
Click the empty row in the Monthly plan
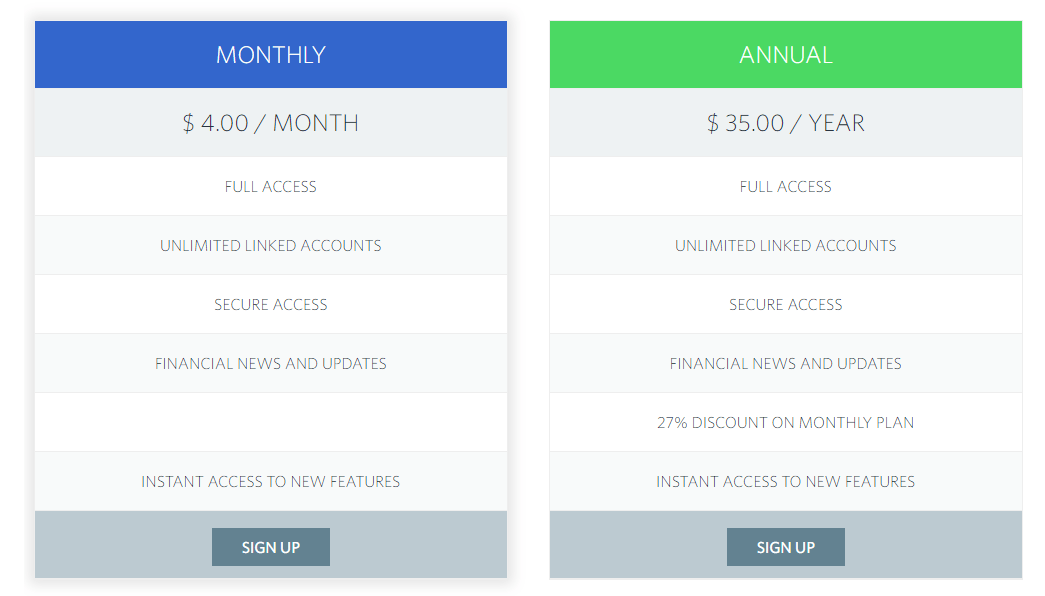point(270,422)
